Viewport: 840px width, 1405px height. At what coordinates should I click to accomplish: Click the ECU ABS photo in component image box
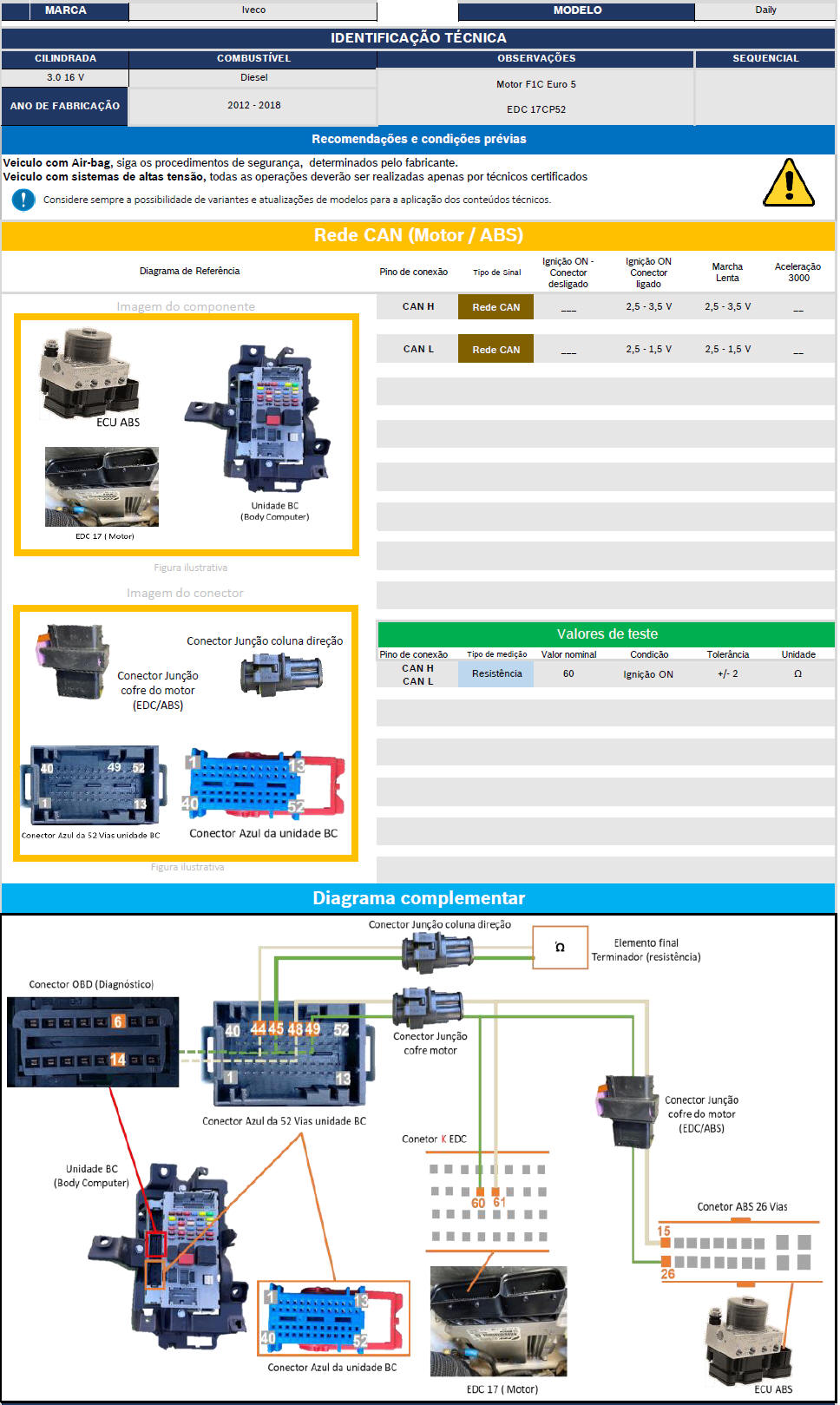coord(89,375)
